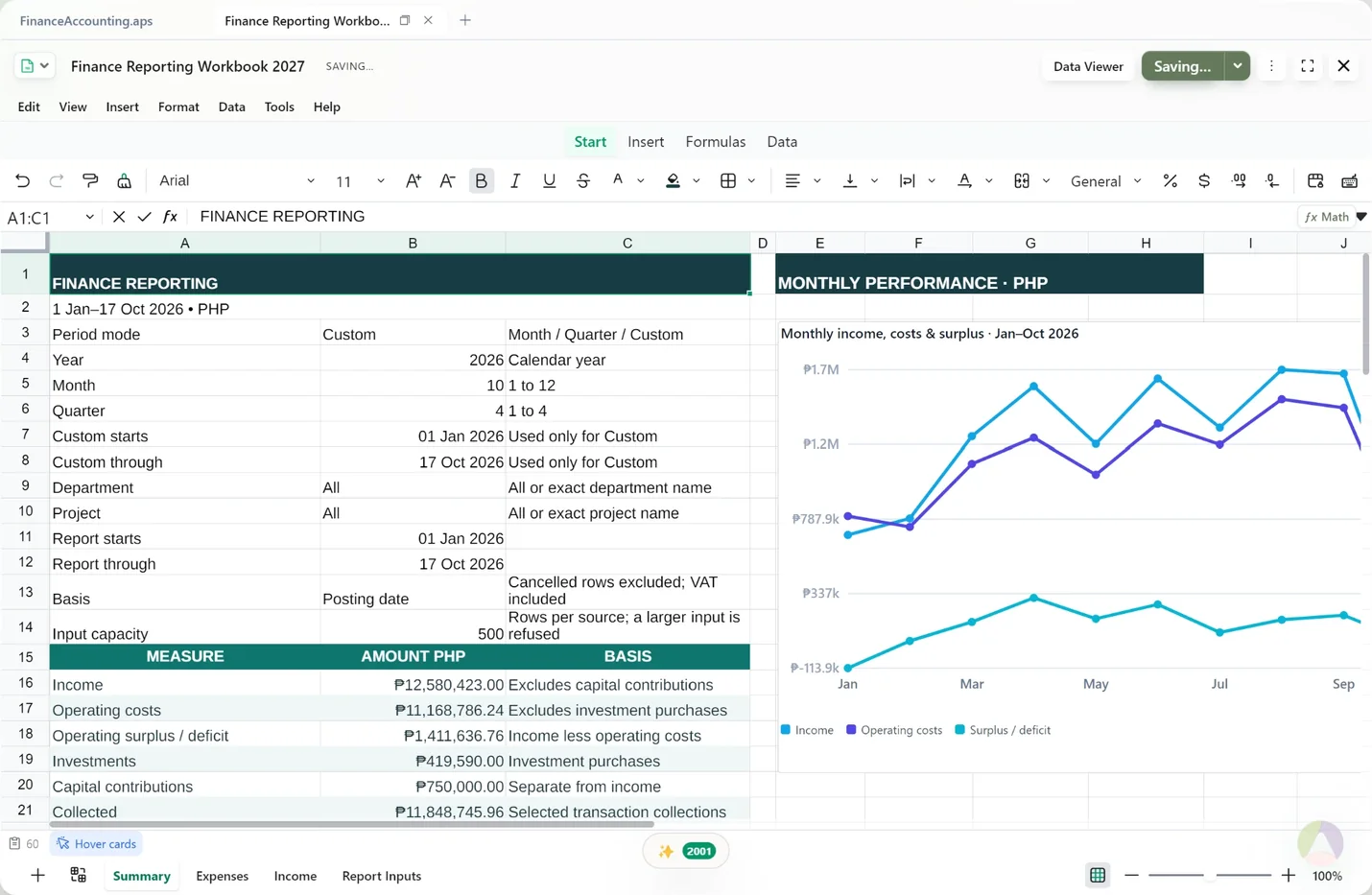Toggle strikethrough formatting

pos(583,180)
